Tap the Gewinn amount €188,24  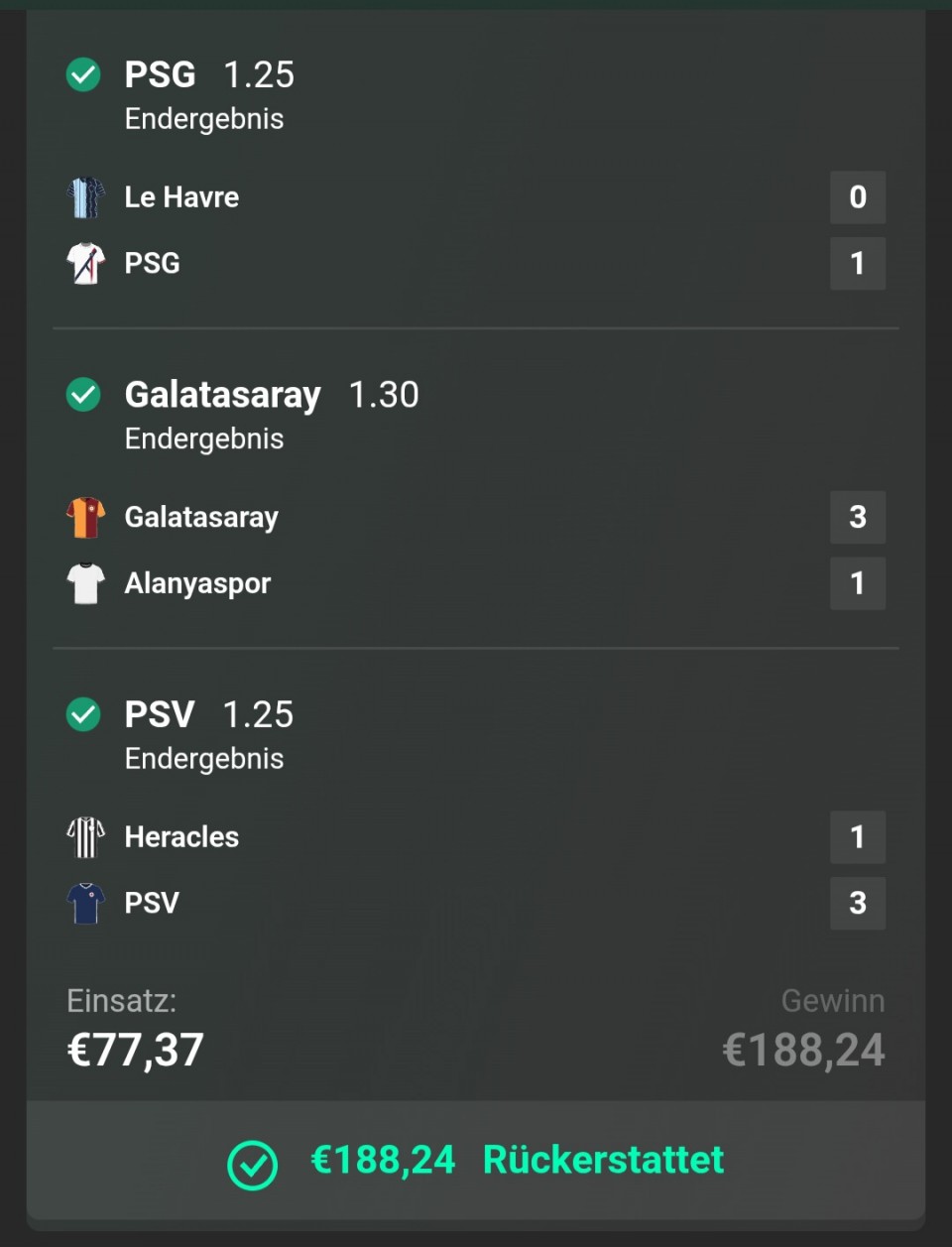803,1050
